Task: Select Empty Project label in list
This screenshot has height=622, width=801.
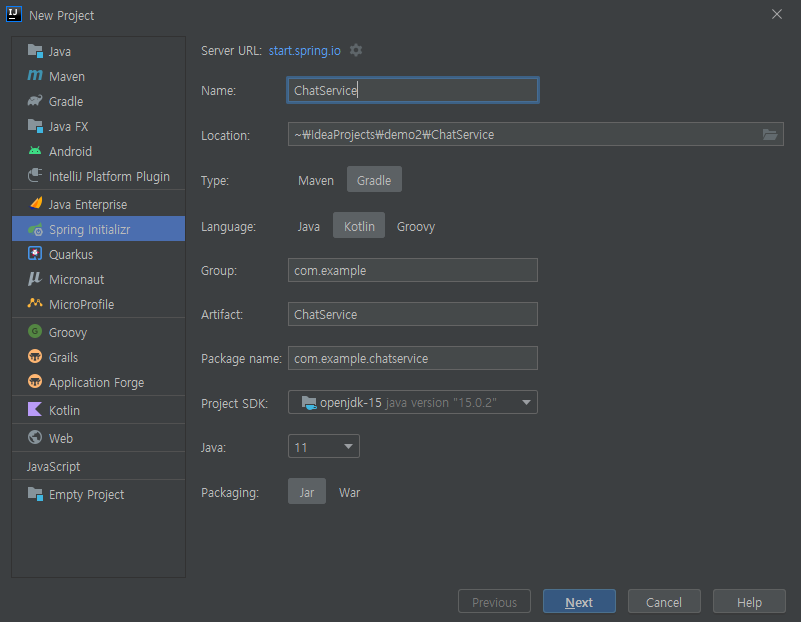Action: click(x=86, y=494)
